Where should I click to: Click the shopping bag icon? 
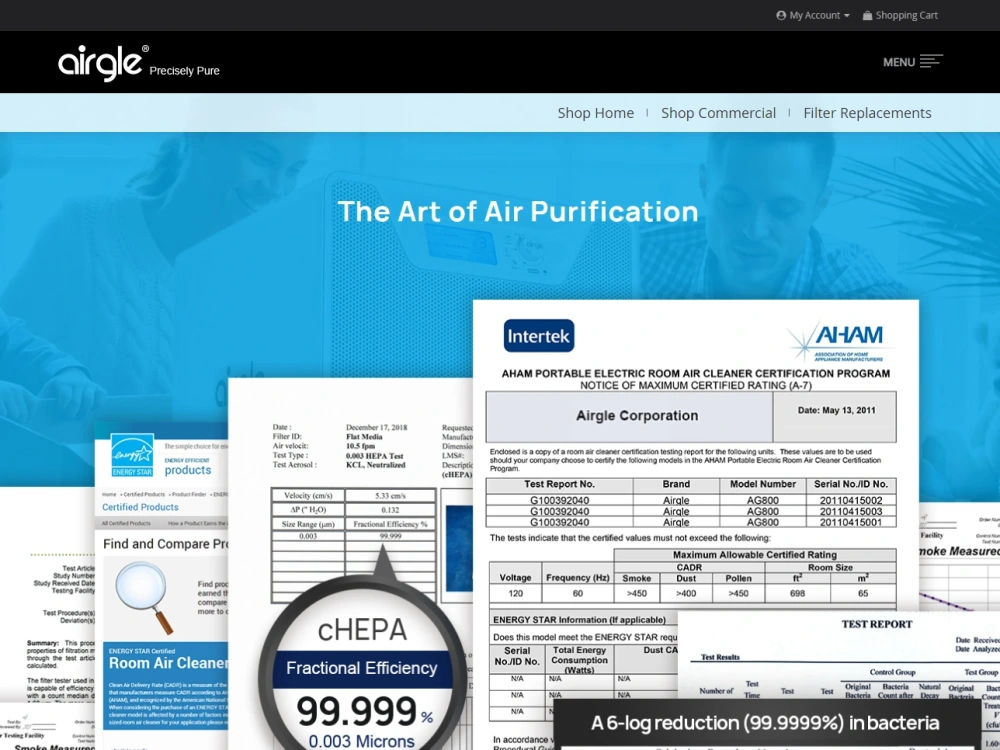point(867,15)
